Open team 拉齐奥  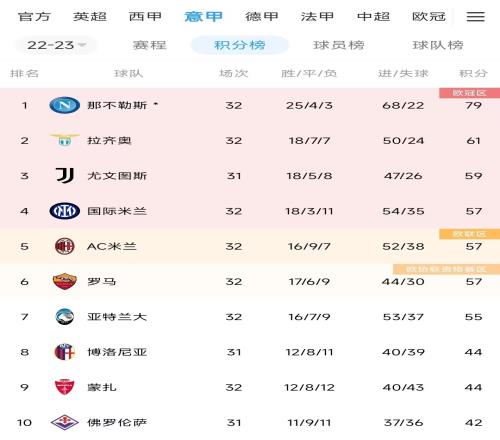tap(109, 140)
